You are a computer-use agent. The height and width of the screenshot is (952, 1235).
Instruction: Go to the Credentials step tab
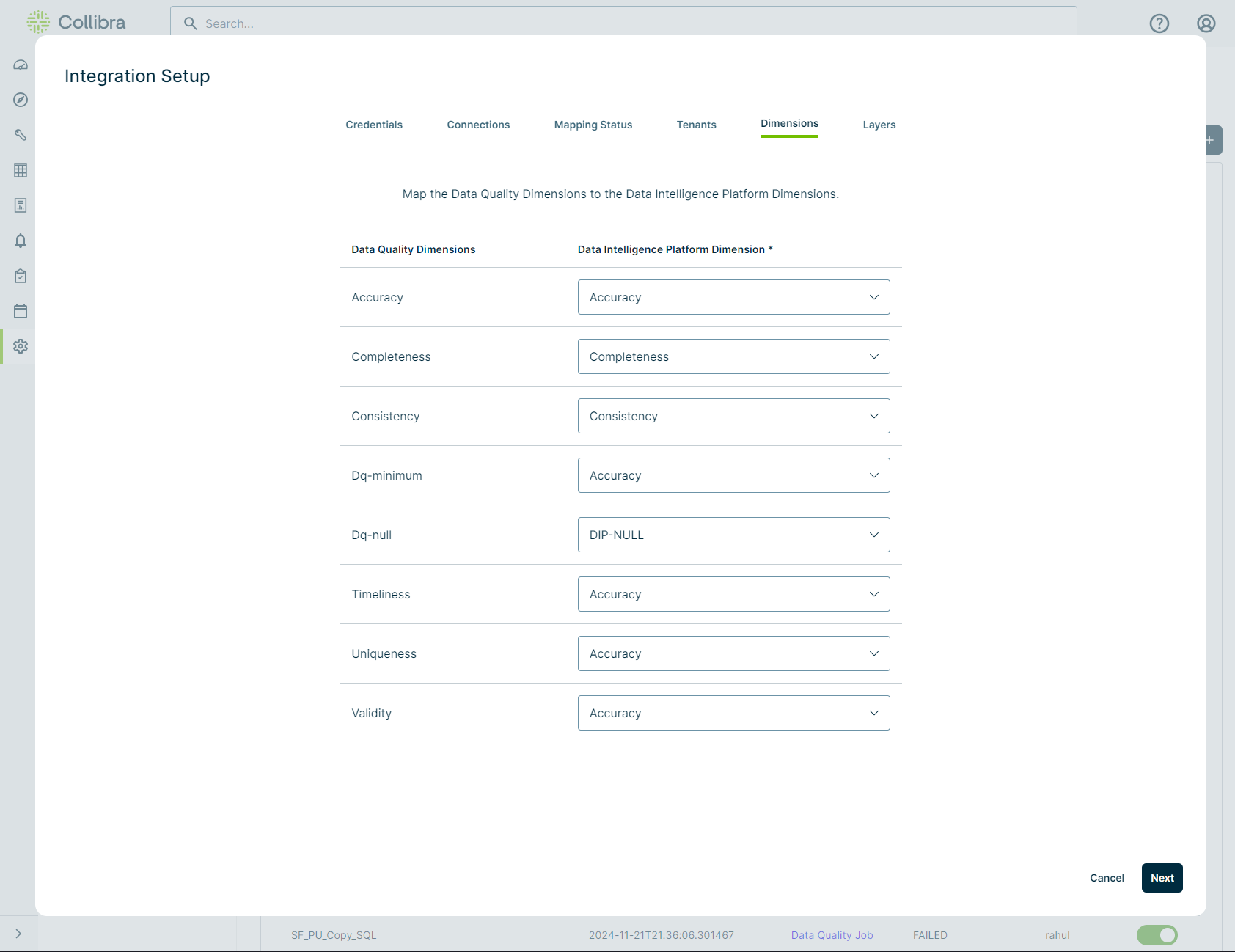pyautogui.click(x=374, y=125)
